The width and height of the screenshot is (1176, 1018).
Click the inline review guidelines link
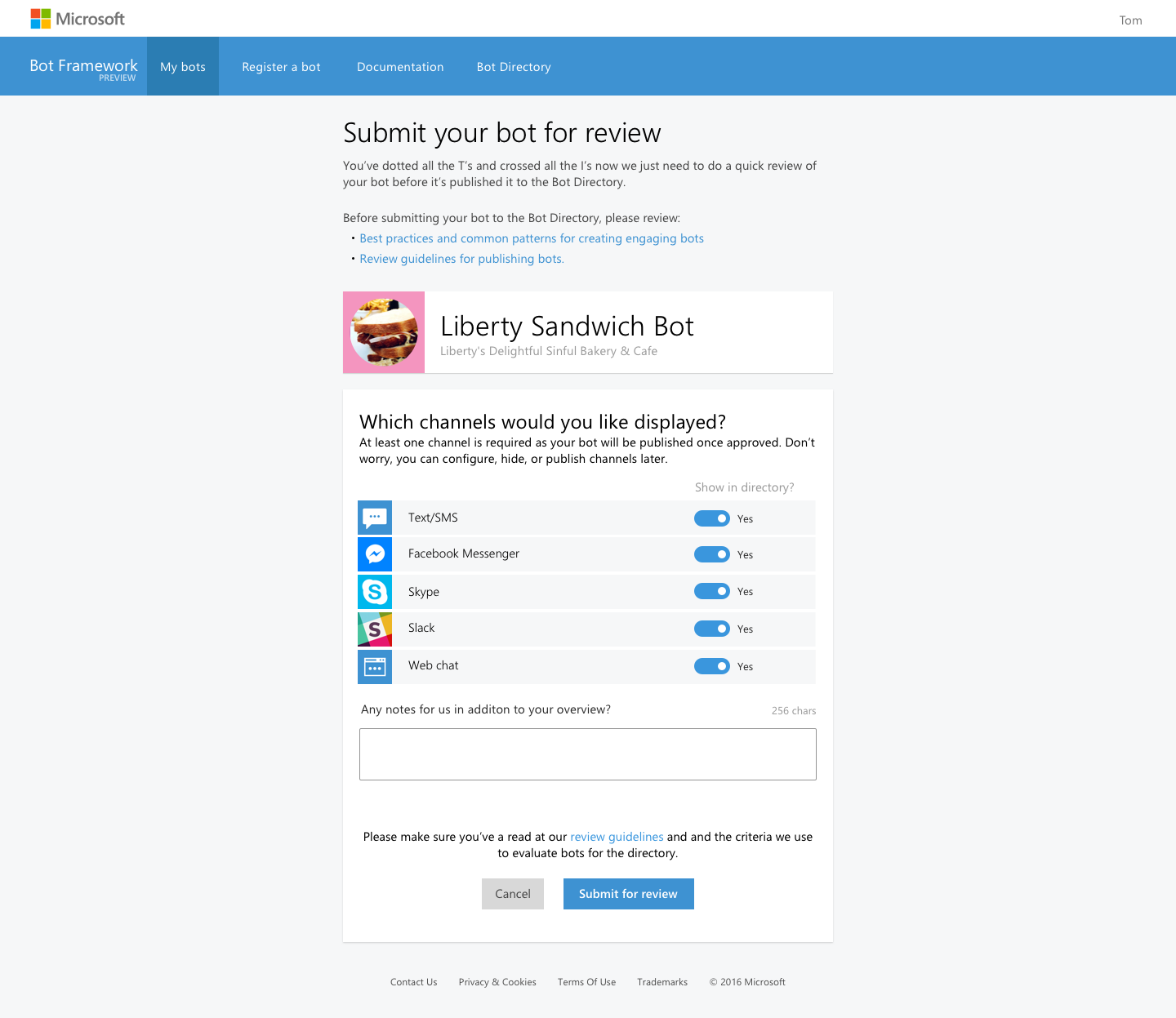click(617, 837)
